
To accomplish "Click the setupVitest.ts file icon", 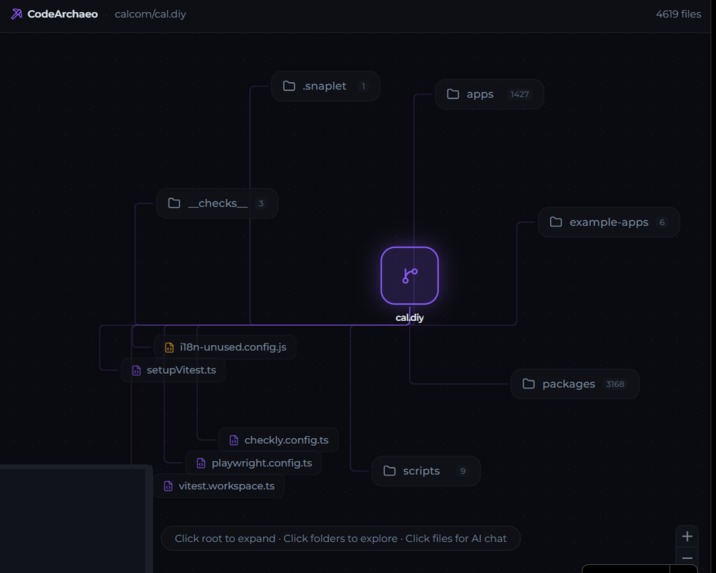I will pyautogui.click(x=136, y=370).
